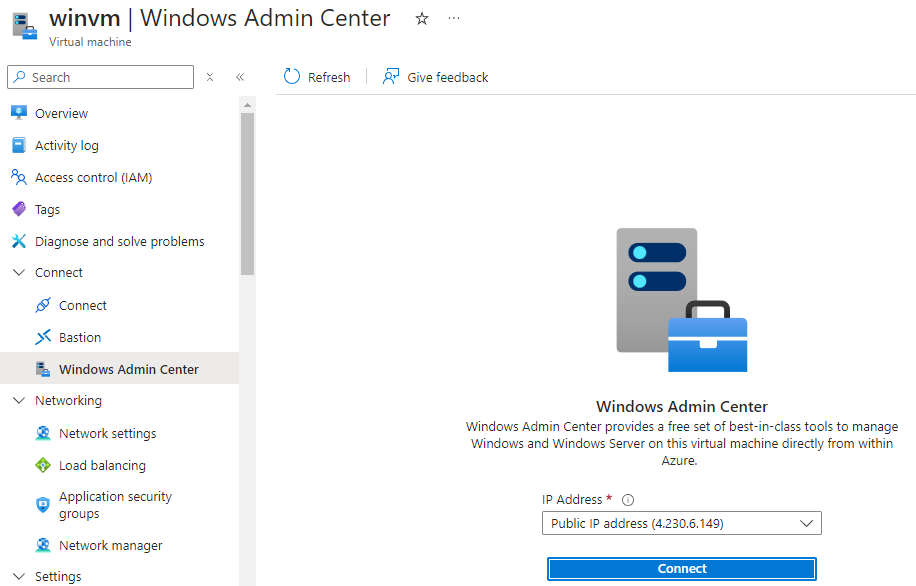This screenshot has width=916, height=586.
Task: Click the Access control people icon
Action: coord(19,177)
